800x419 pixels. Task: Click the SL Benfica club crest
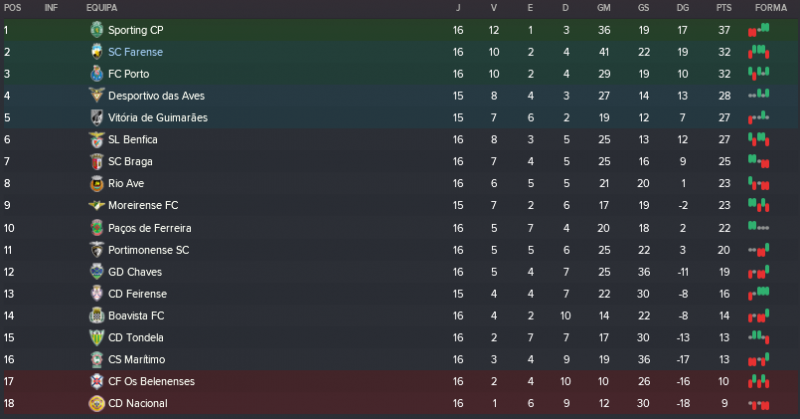[x=96, y=140]
